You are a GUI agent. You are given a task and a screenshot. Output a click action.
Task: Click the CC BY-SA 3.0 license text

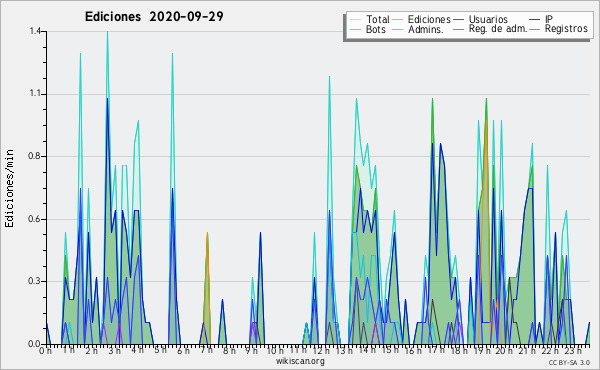tap(569, 363)
